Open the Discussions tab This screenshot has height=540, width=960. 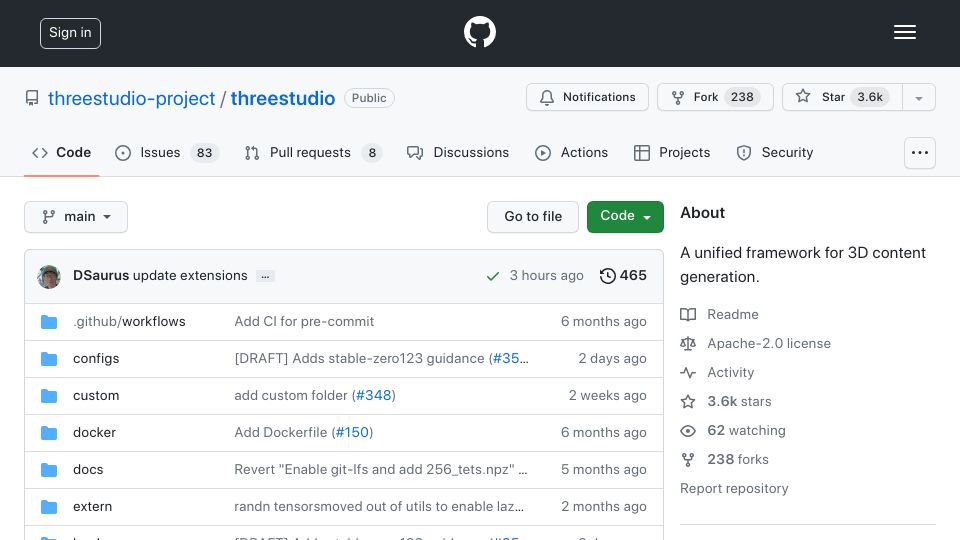[457, 152]
